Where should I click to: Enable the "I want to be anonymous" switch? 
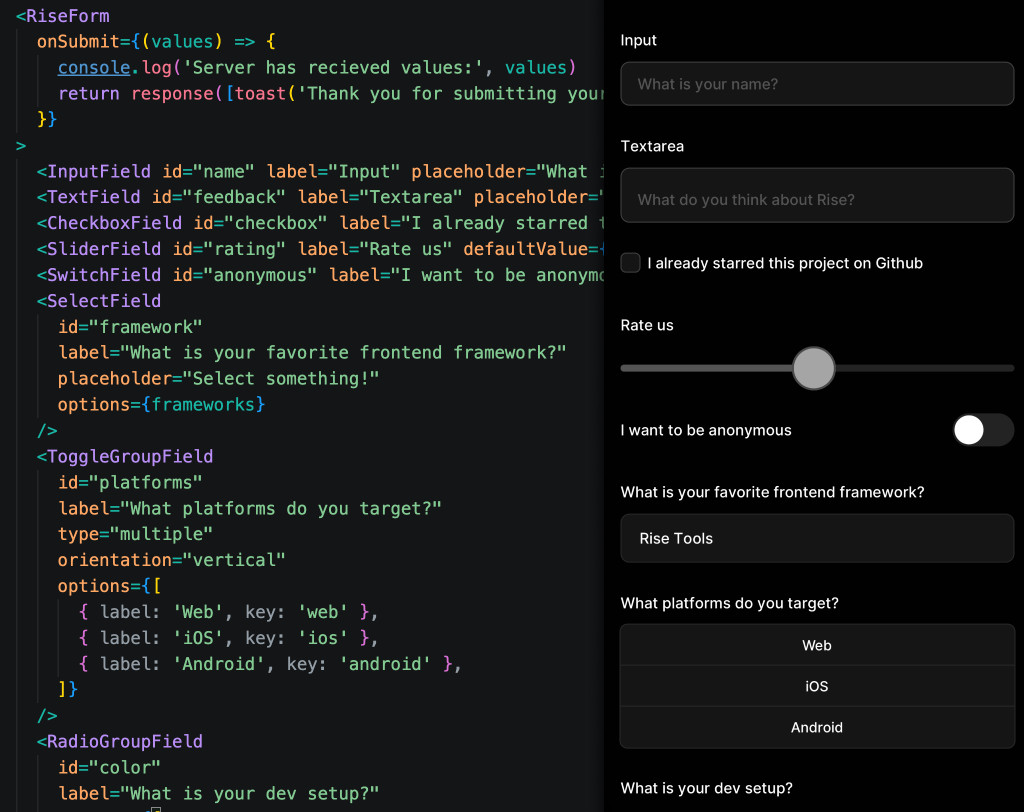click(983, 430)
